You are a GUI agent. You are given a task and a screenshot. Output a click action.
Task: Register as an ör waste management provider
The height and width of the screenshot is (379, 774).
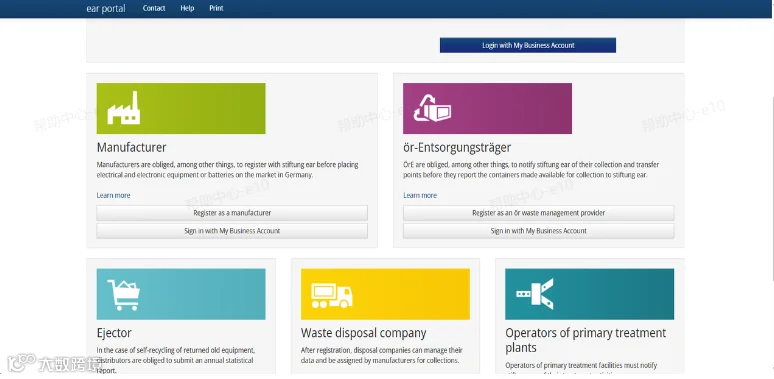[x=539, y=213]
